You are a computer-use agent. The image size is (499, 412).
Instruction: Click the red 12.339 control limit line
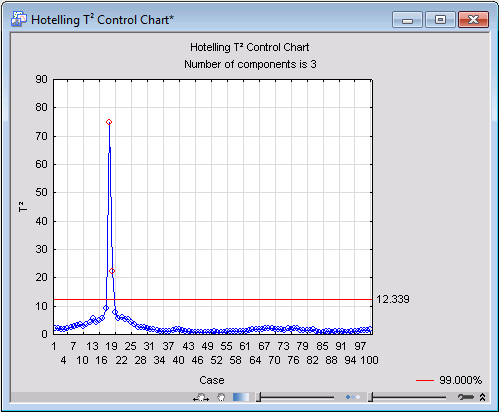213,300
